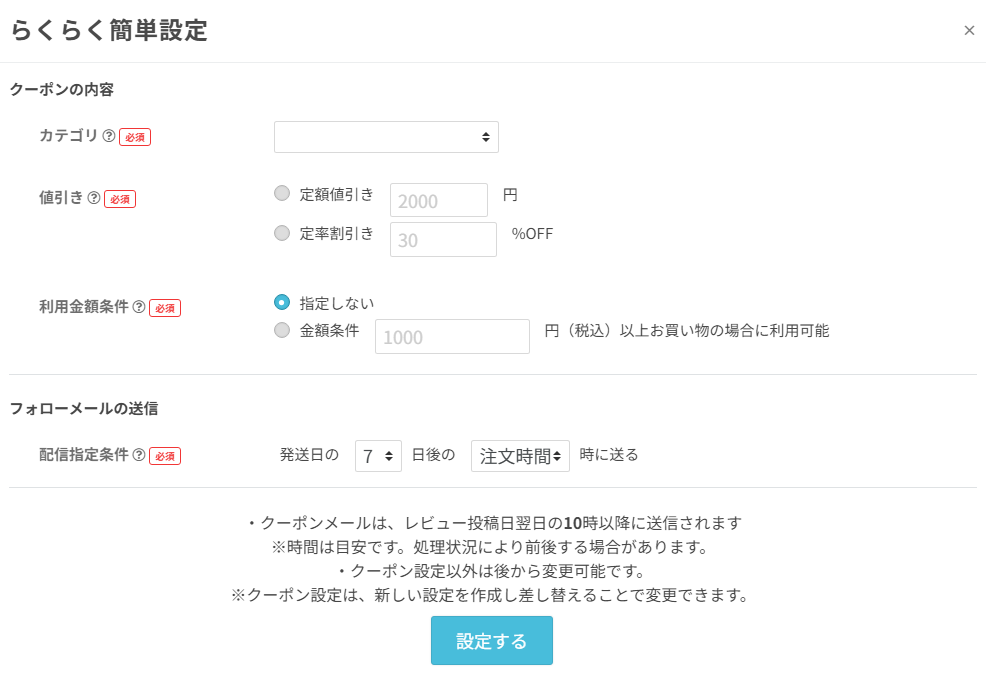Focus the fixed discount yen amount field

pyautogui.click(x=438, y=201)
